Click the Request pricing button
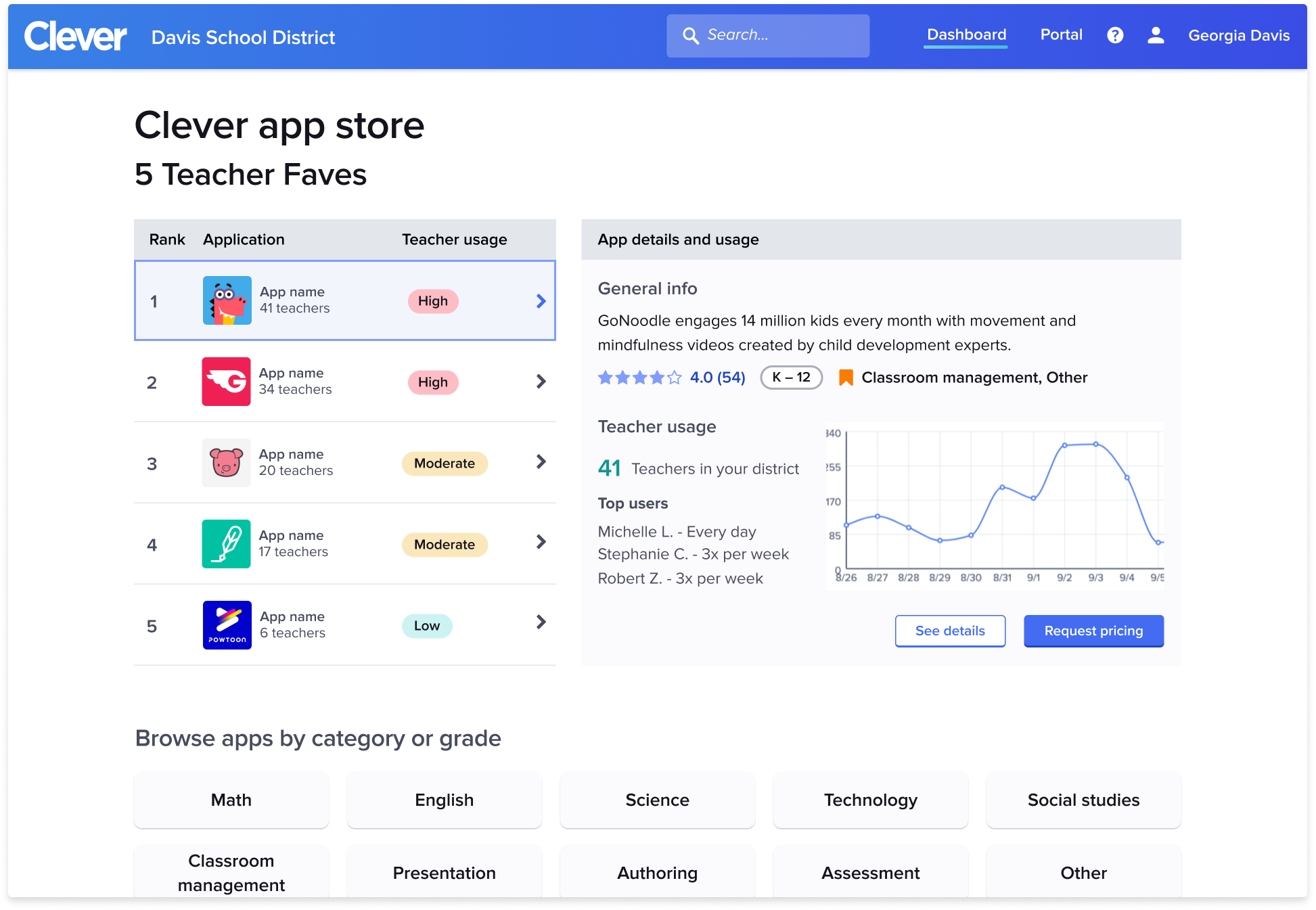 coord(1093,631)
